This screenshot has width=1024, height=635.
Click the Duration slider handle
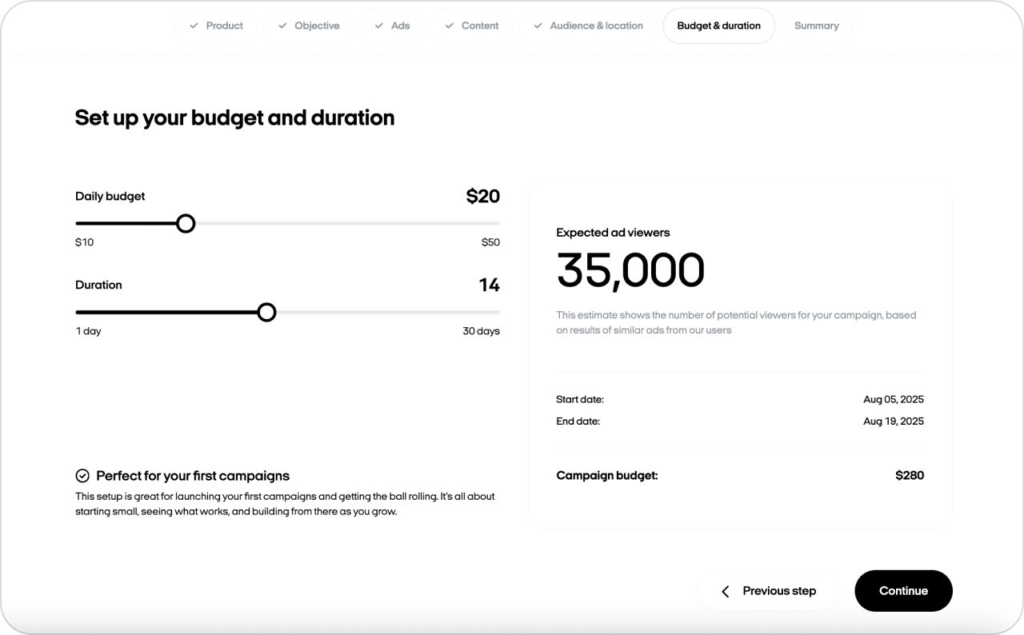click(x=267, y=312)
